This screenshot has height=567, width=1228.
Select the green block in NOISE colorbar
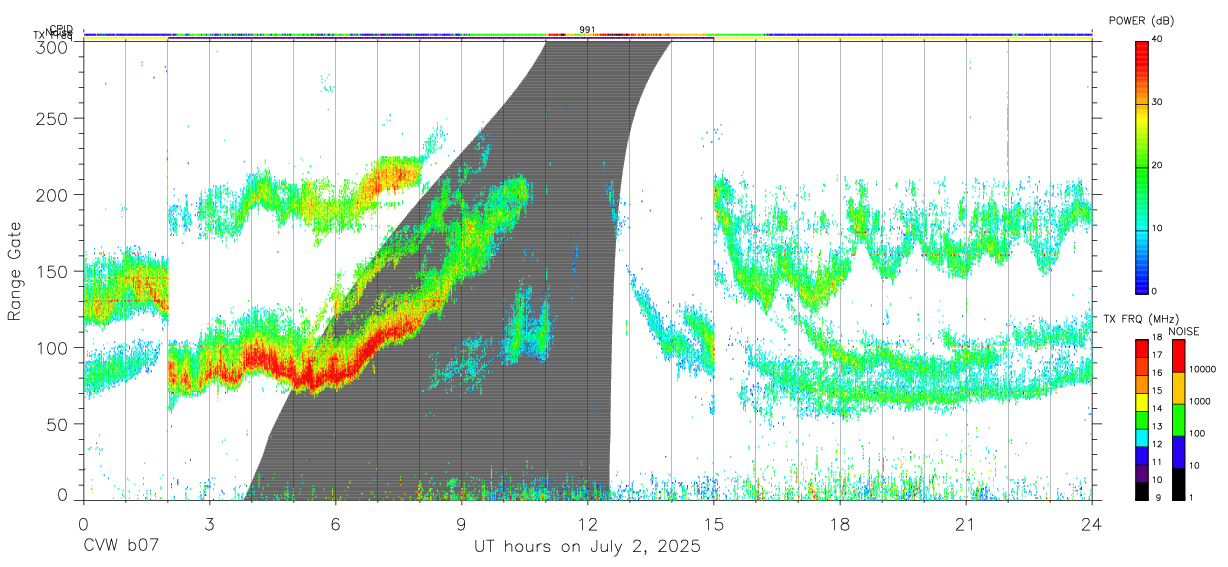(x=1178, y=419)
